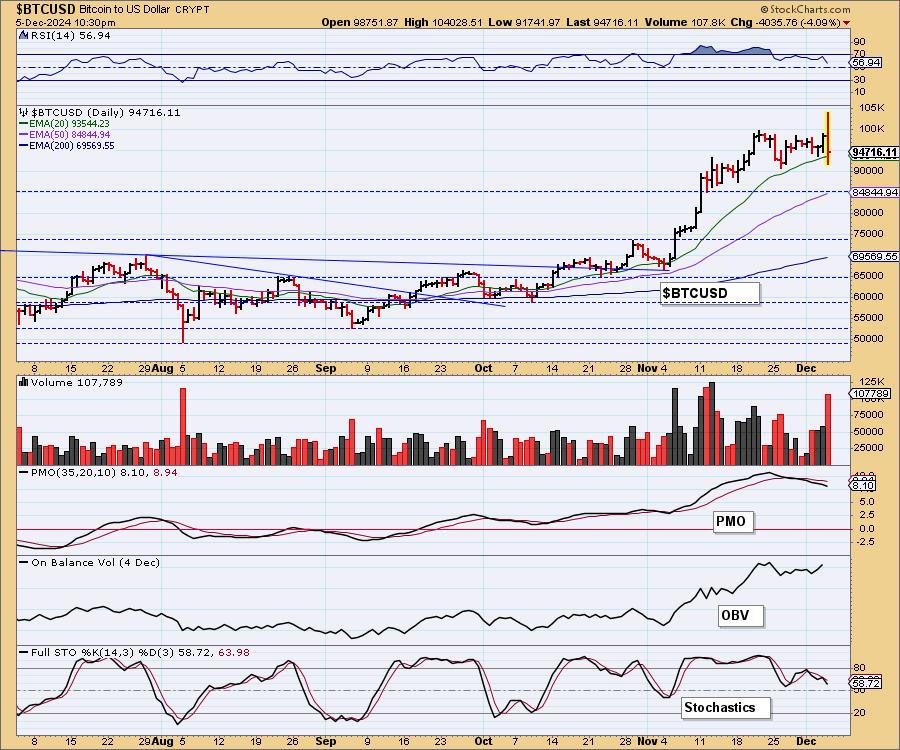Viewport: 900px width, 750px height.
Task: Click the PMO(35,20,10) 8.10, 8.94 legend text
Action: coord(104,472)
